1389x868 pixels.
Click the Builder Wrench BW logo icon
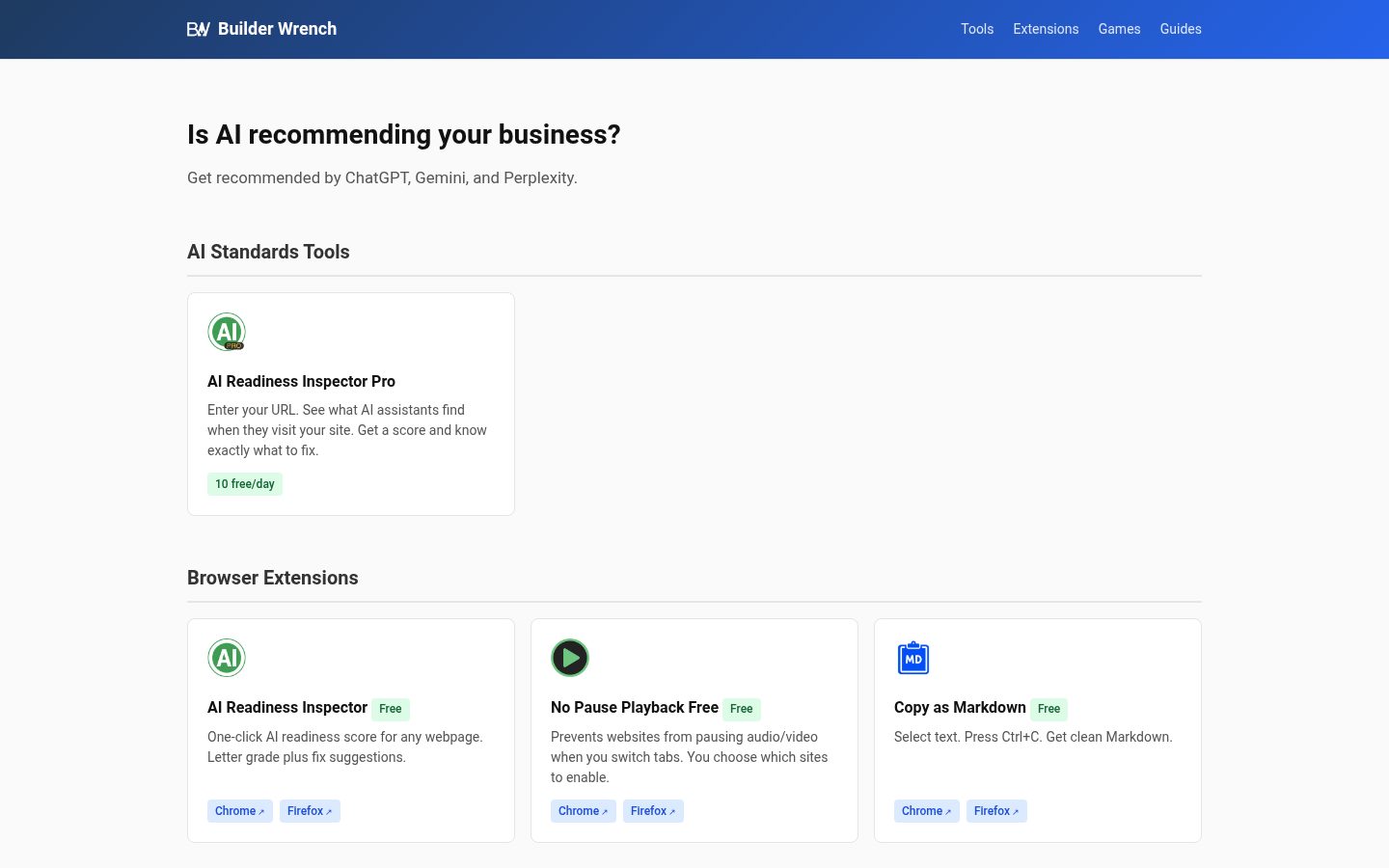click(x=199, y=29)
